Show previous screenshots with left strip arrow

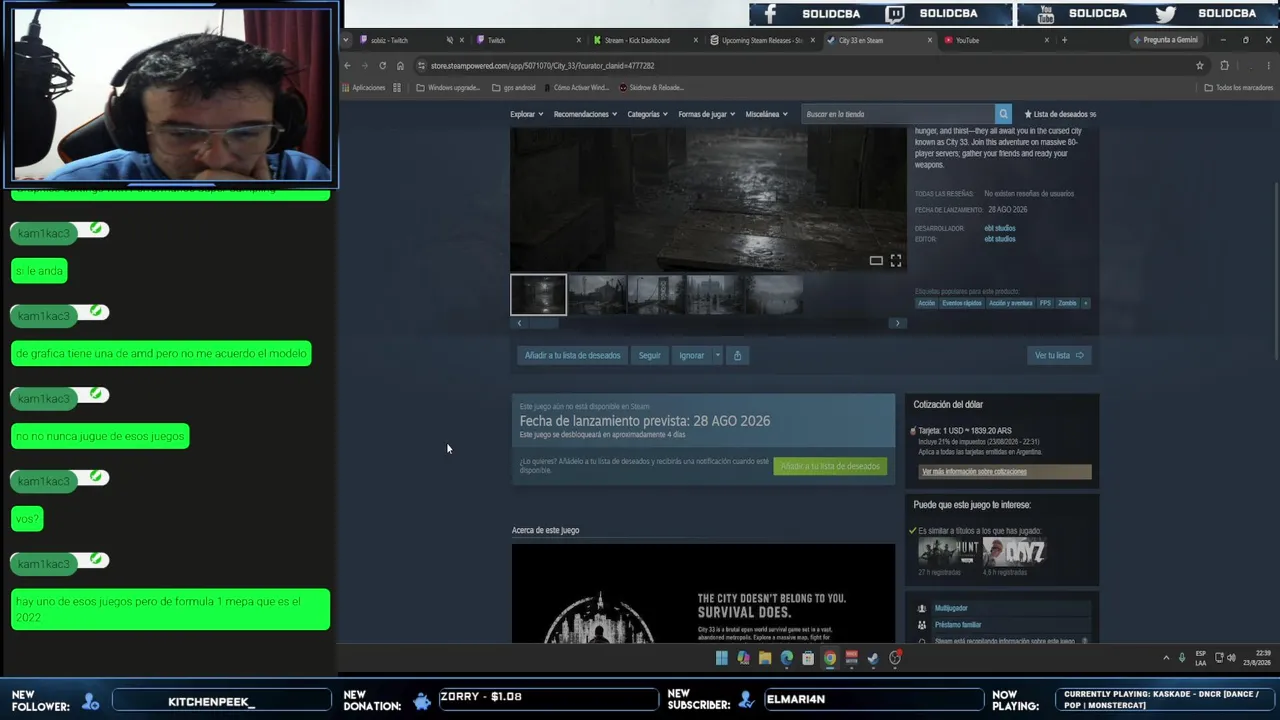click(518, 323)
